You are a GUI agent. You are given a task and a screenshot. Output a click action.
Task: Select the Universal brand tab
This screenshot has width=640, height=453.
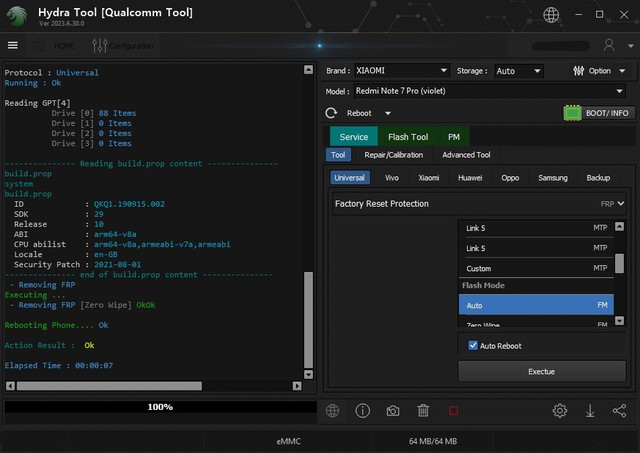click(349, 178)
